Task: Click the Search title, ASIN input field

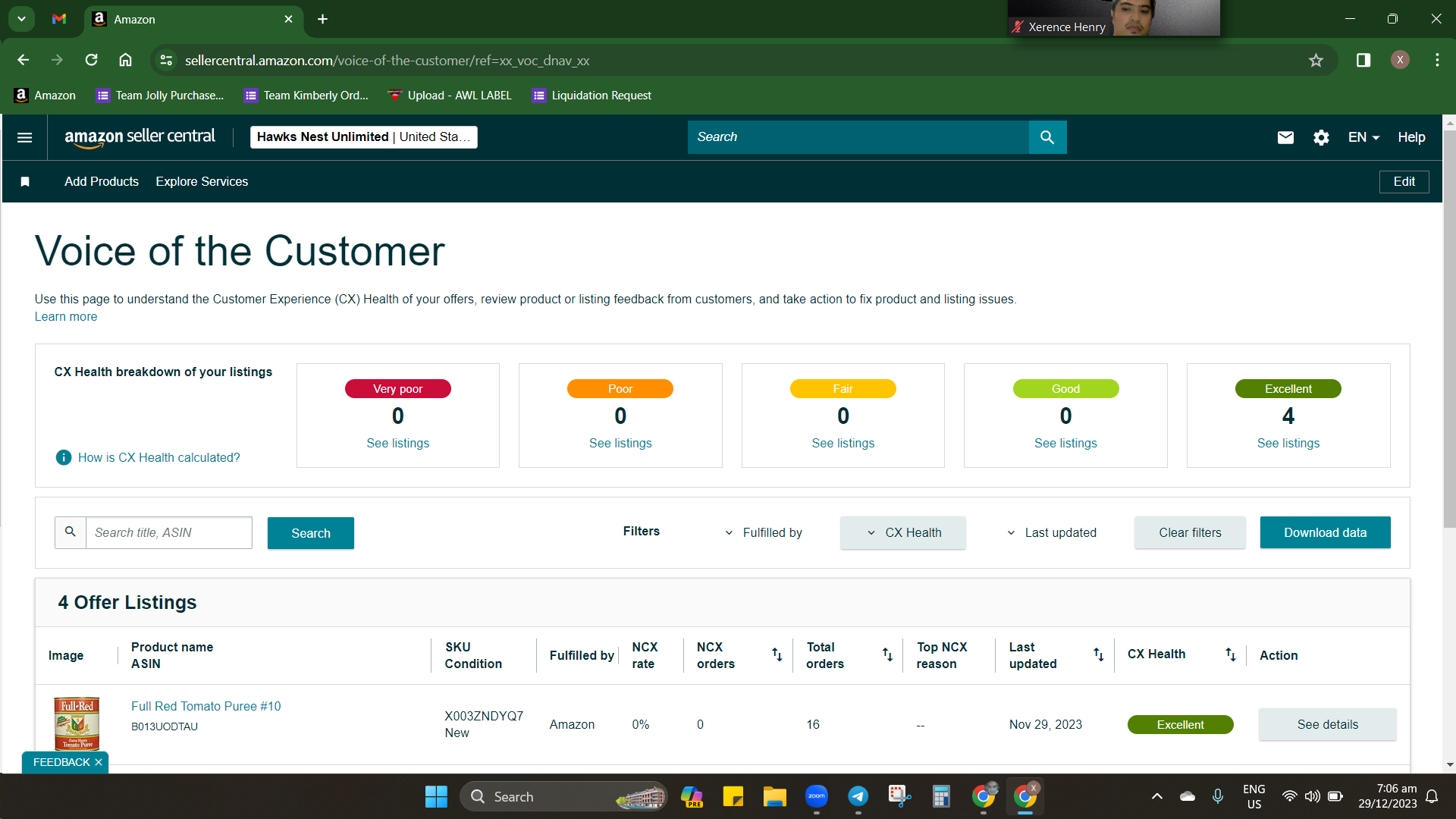Action: [x=169, y=532]
